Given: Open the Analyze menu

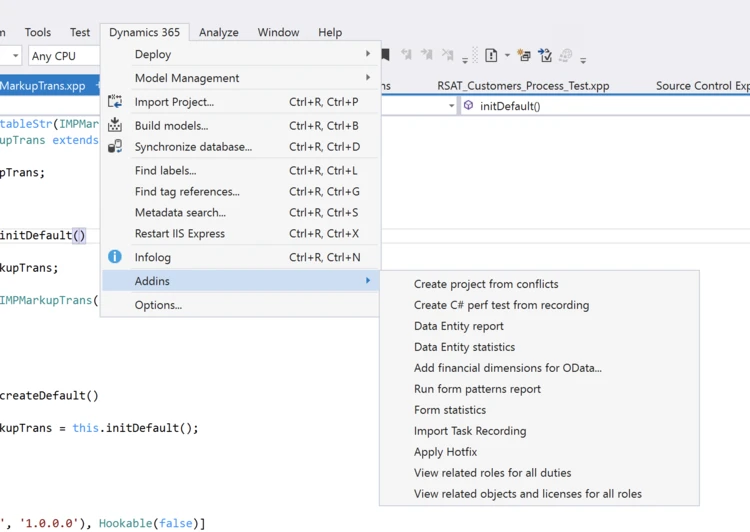Looking at the screenshot, I should pos(218,32).
